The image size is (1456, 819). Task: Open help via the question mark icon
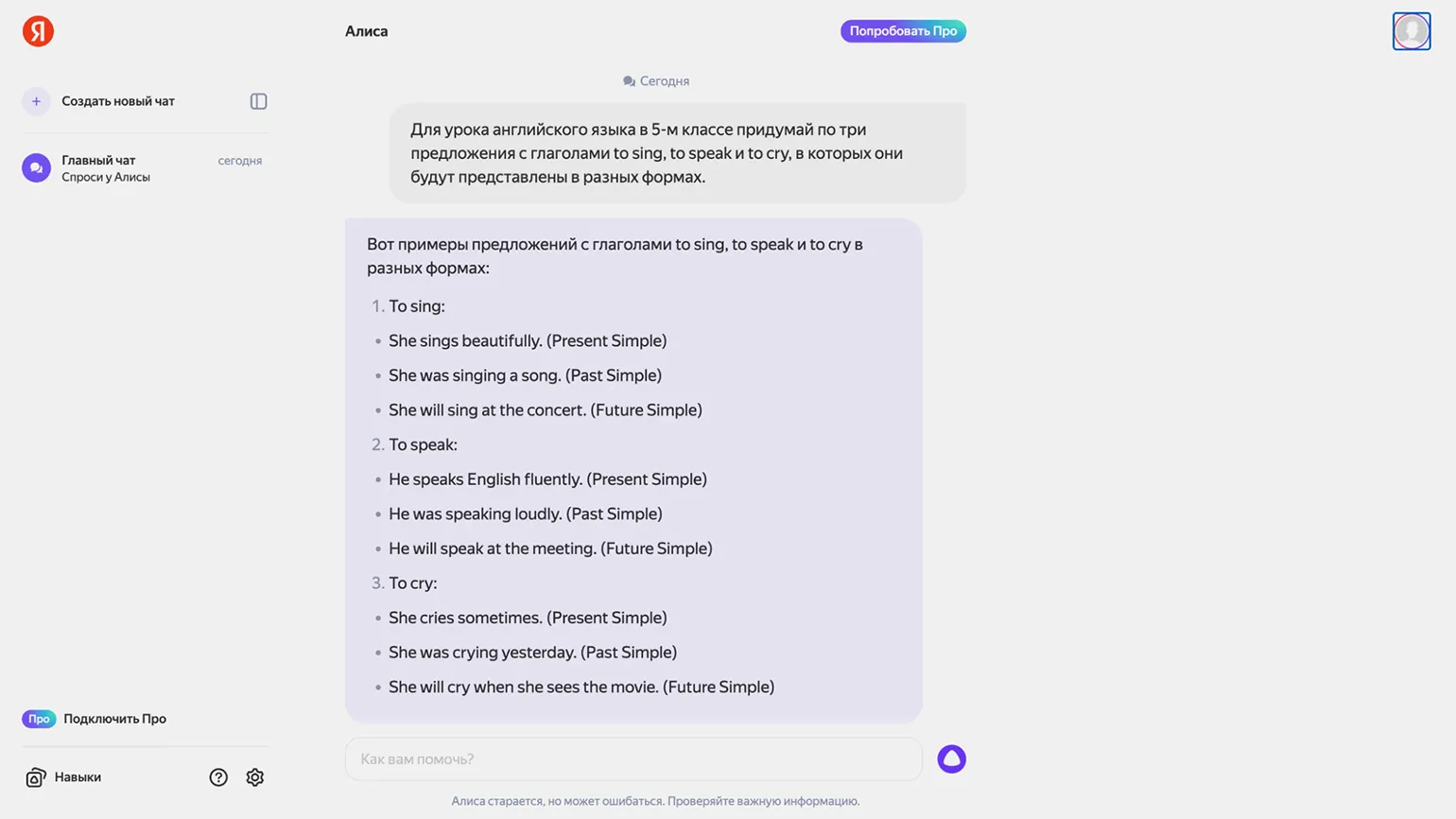coord(218,777)
